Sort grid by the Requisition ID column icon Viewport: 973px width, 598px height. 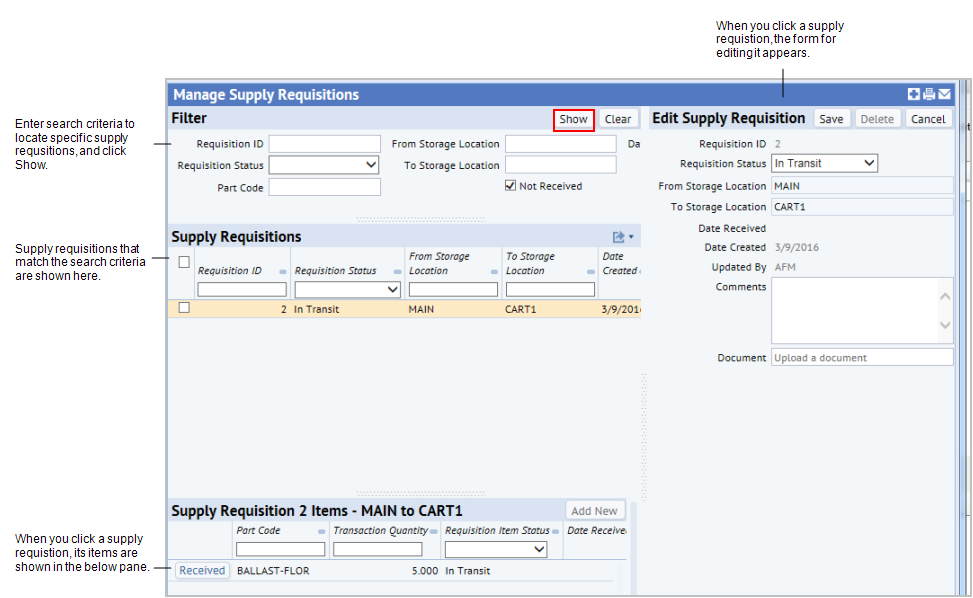(282, 271)
